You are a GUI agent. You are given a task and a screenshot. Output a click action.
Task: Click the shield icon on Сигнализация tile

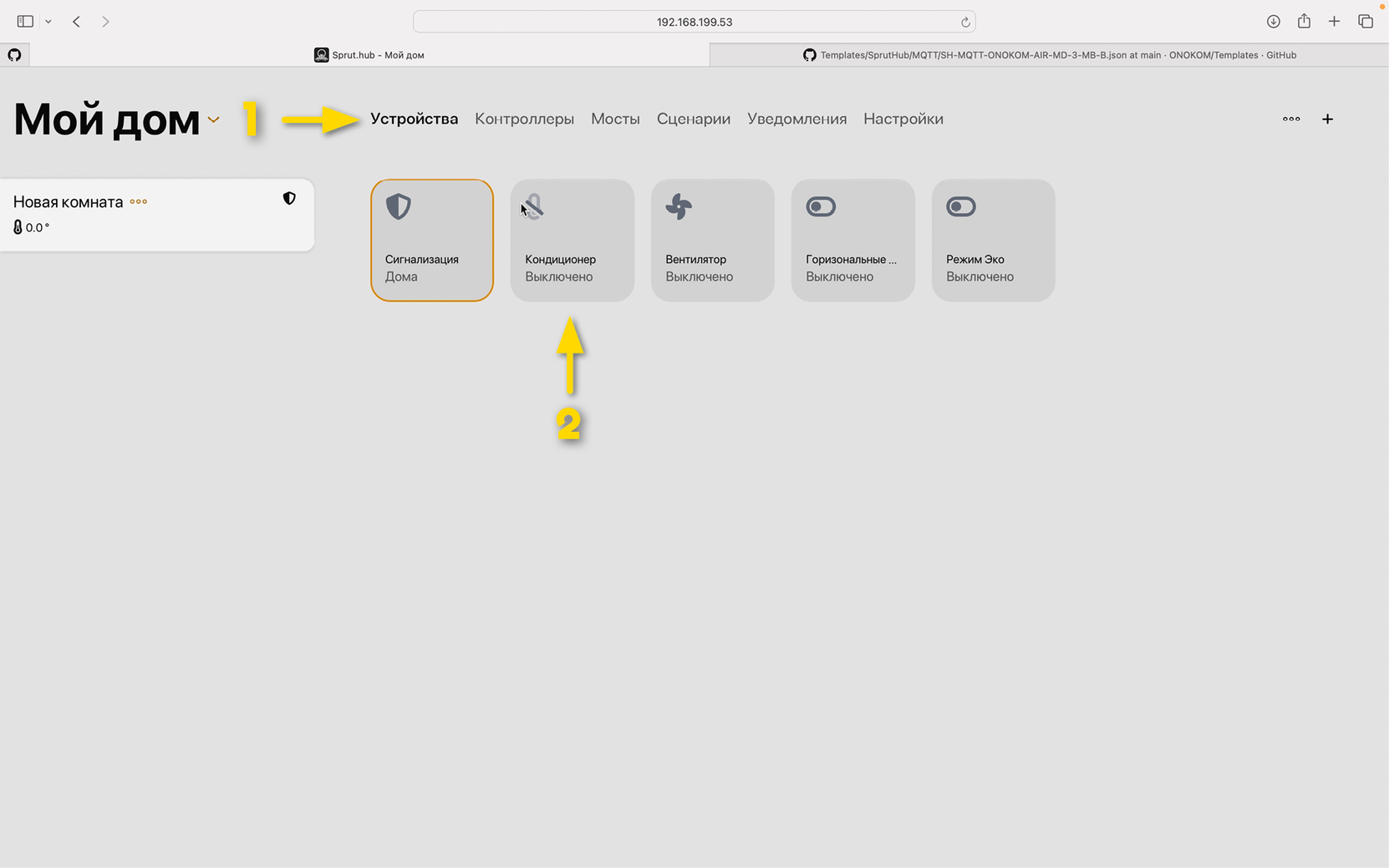[399, 206]
